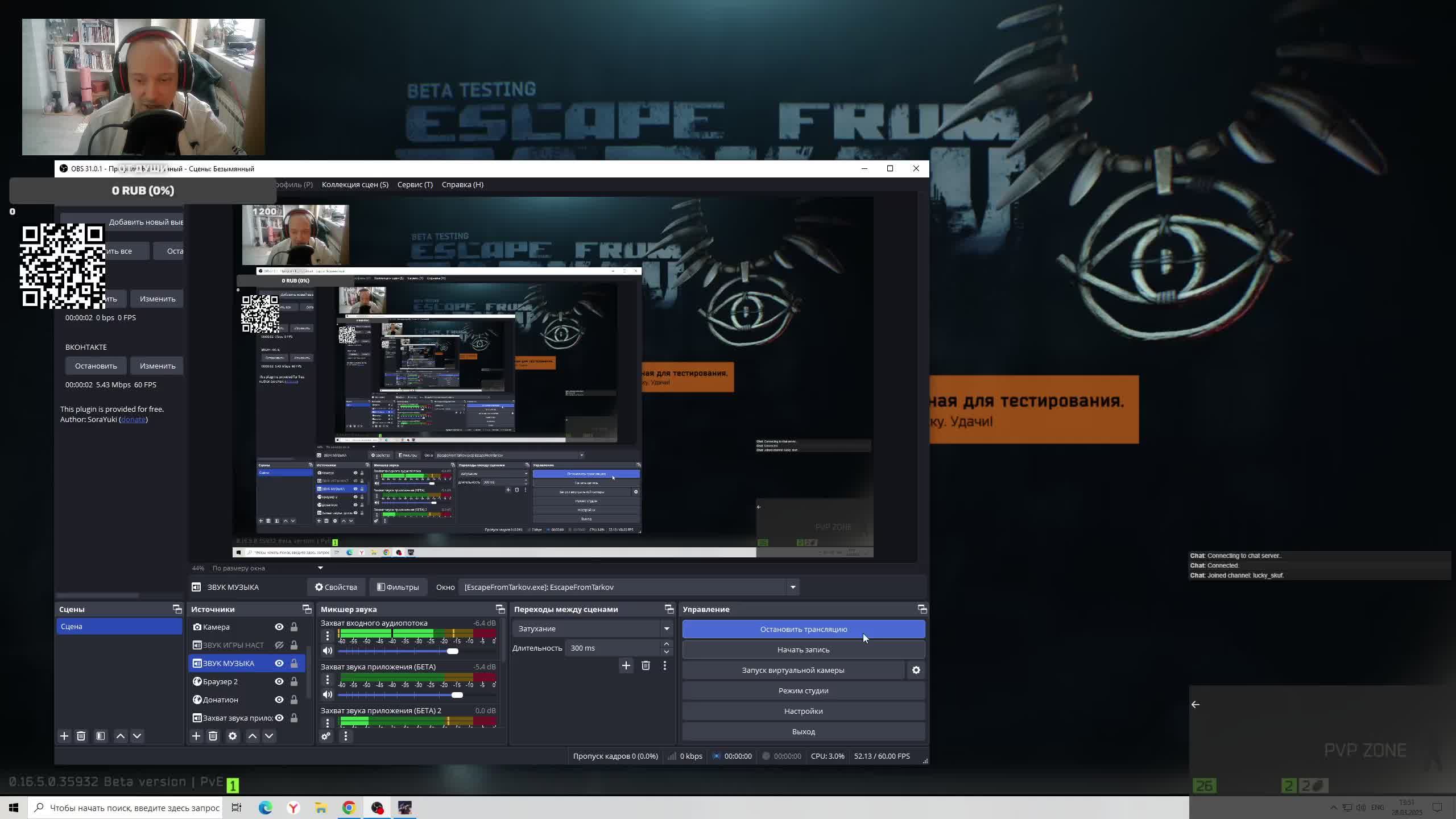
Task: Undock the Сцены panel
Action: (x=177, y=609)
